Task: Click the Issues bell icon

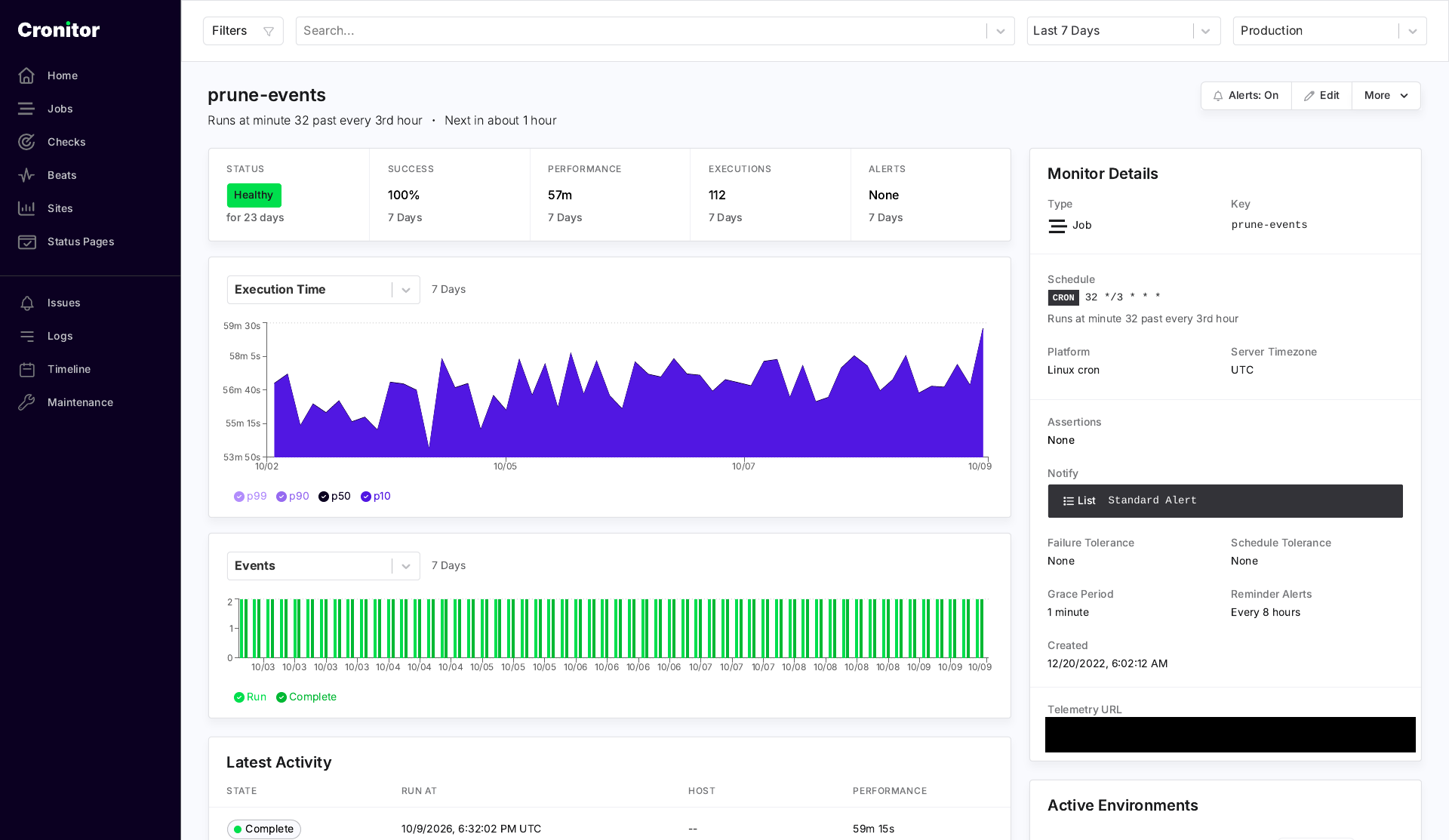Action: 26,303
